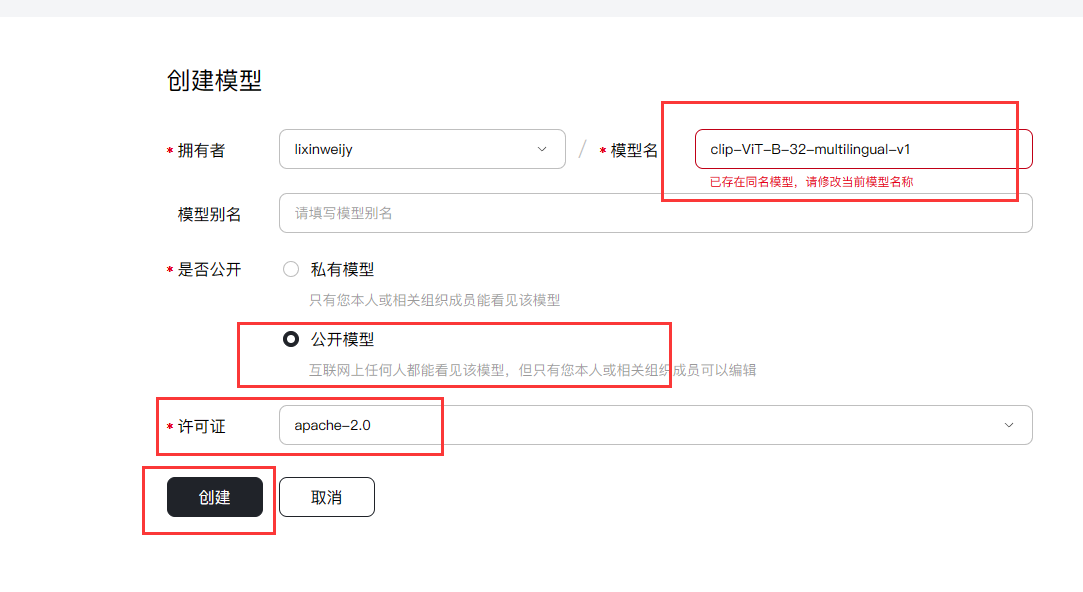Click the private model description text

435,300
